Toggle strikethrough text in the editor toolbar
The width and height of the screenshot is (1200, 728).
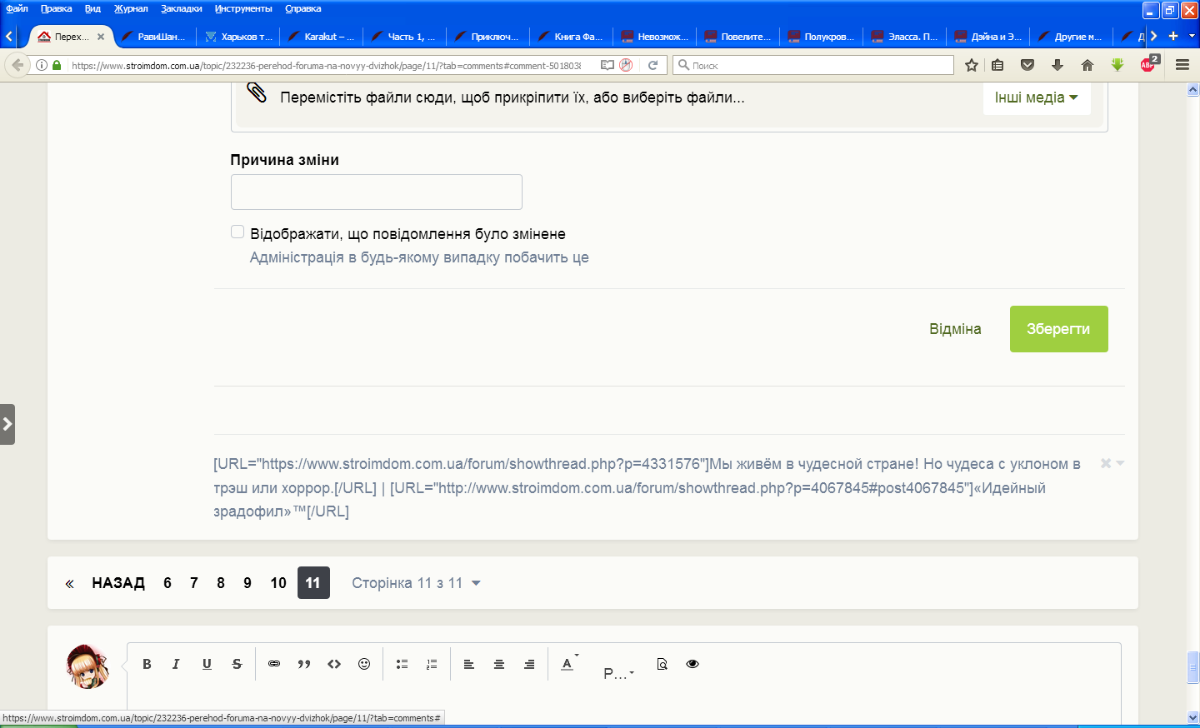coord(237,664)
